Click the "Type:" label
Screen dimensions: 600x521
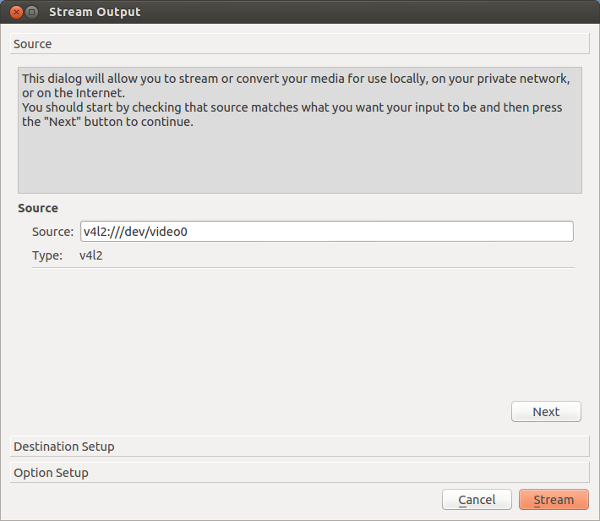(46, 255)
